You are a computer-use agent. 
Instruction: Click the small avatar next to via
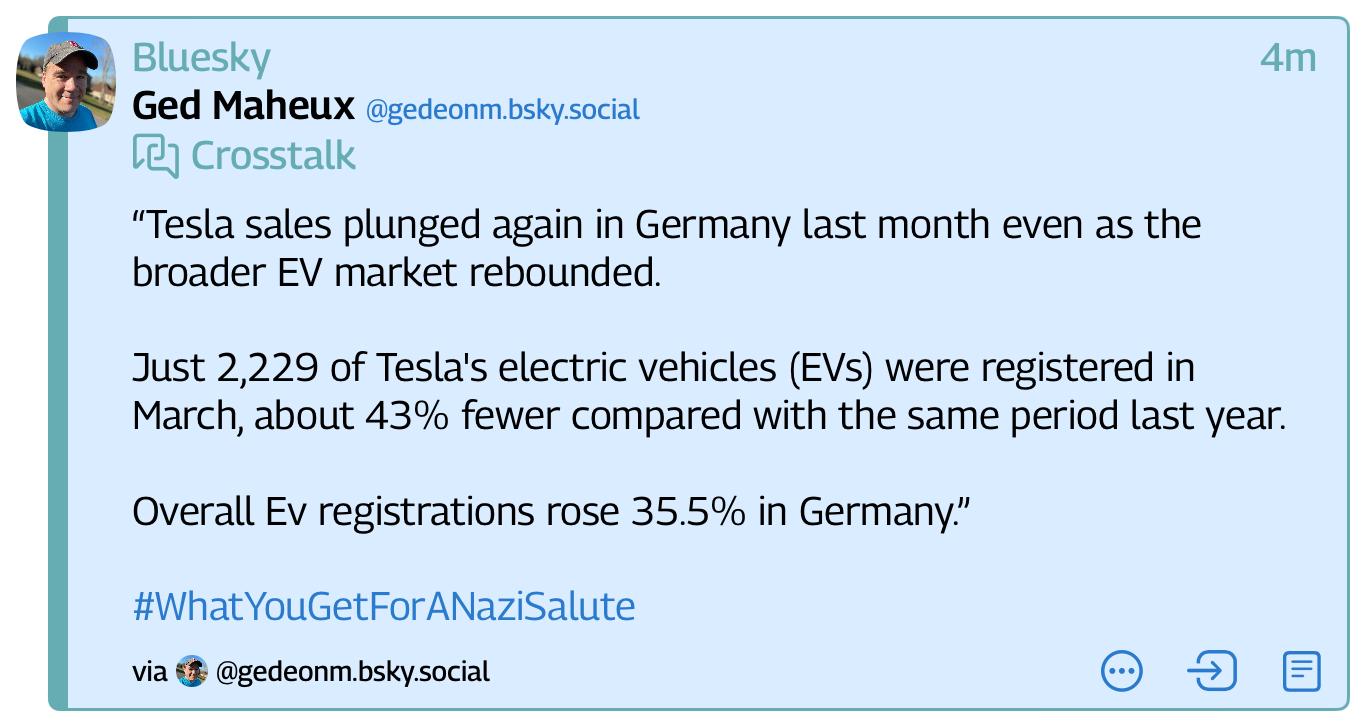click(191, 671)
